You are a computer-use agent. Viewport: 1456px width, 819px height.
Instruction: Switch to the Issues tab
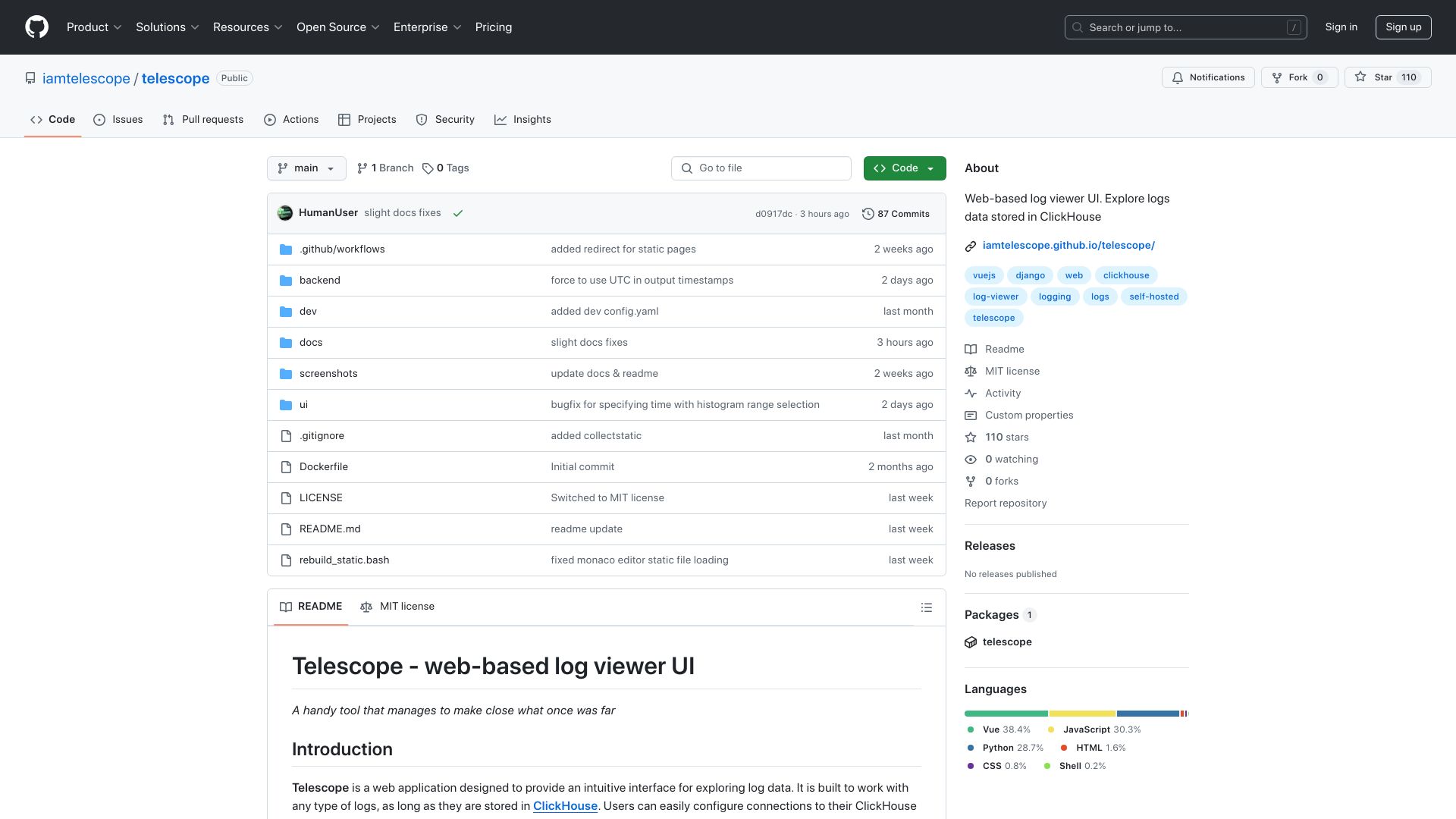pyautogui.click(x=118, y=120)
